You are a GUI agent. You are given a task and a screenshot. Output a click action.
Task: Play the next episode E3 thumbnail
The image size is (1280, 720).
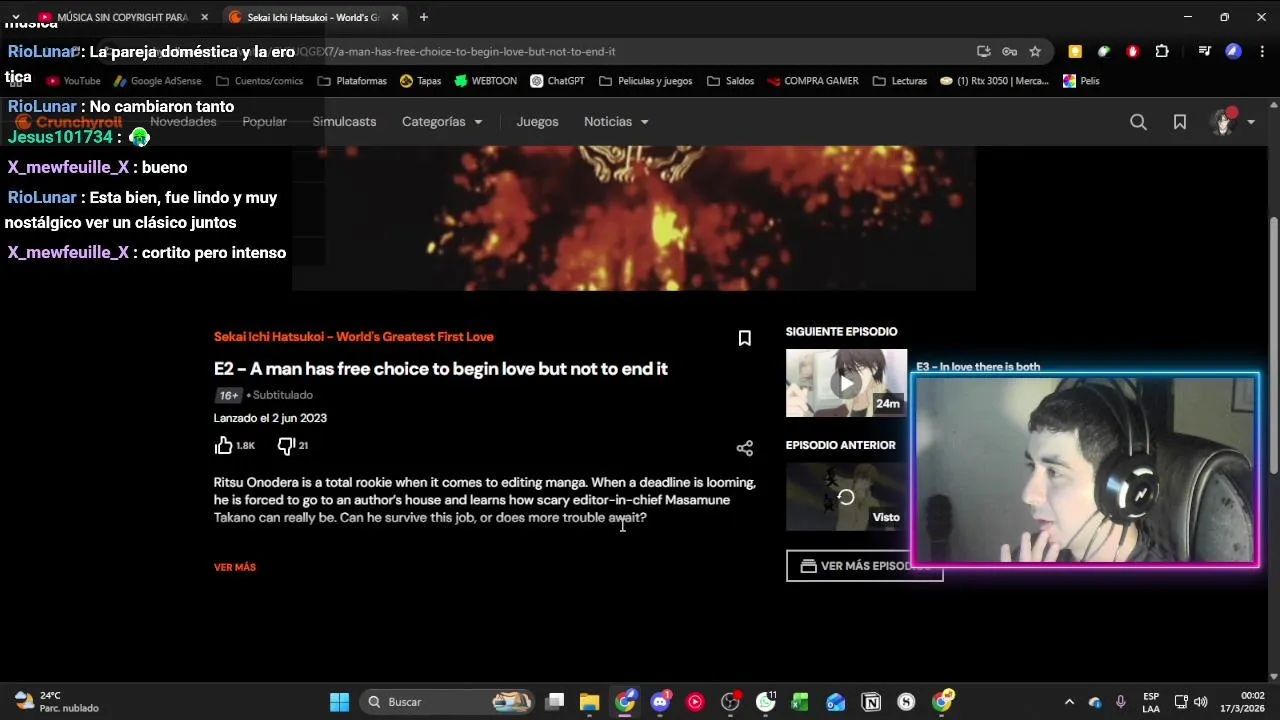(x=846, y=383)
